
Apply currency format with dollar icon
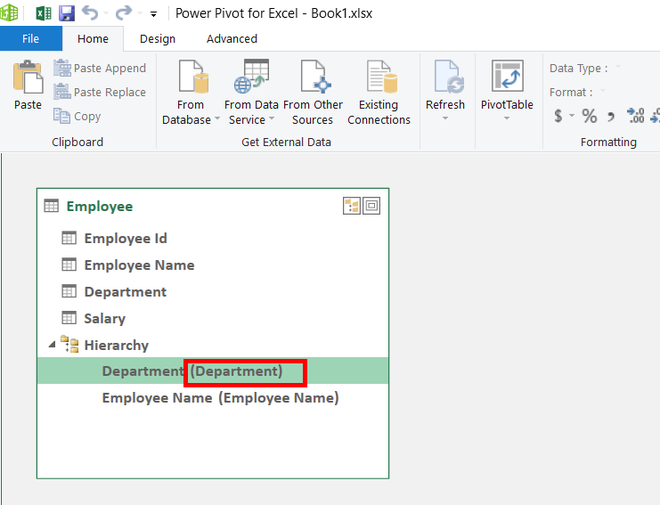(558, 115)
